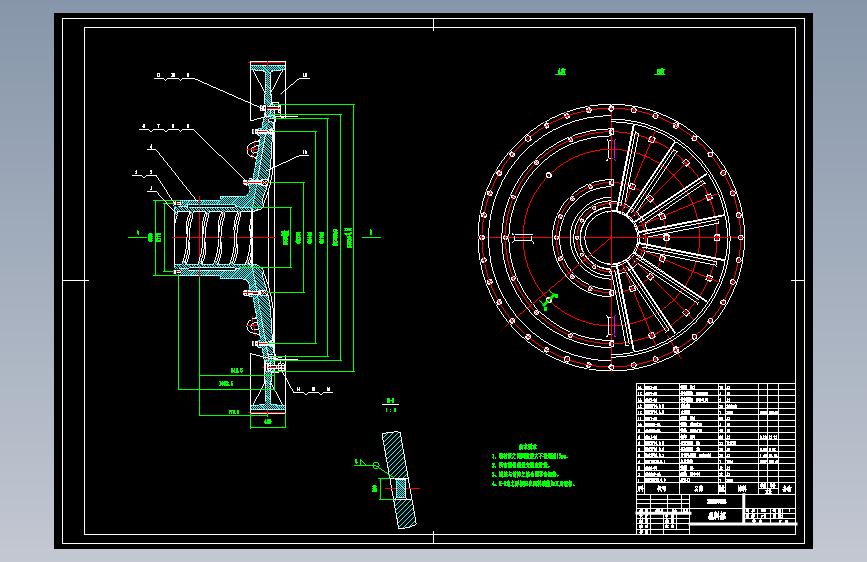This screenshot has width=867, height=562.
Task: Select the green technical requirements text block
Action: [533, 466]
